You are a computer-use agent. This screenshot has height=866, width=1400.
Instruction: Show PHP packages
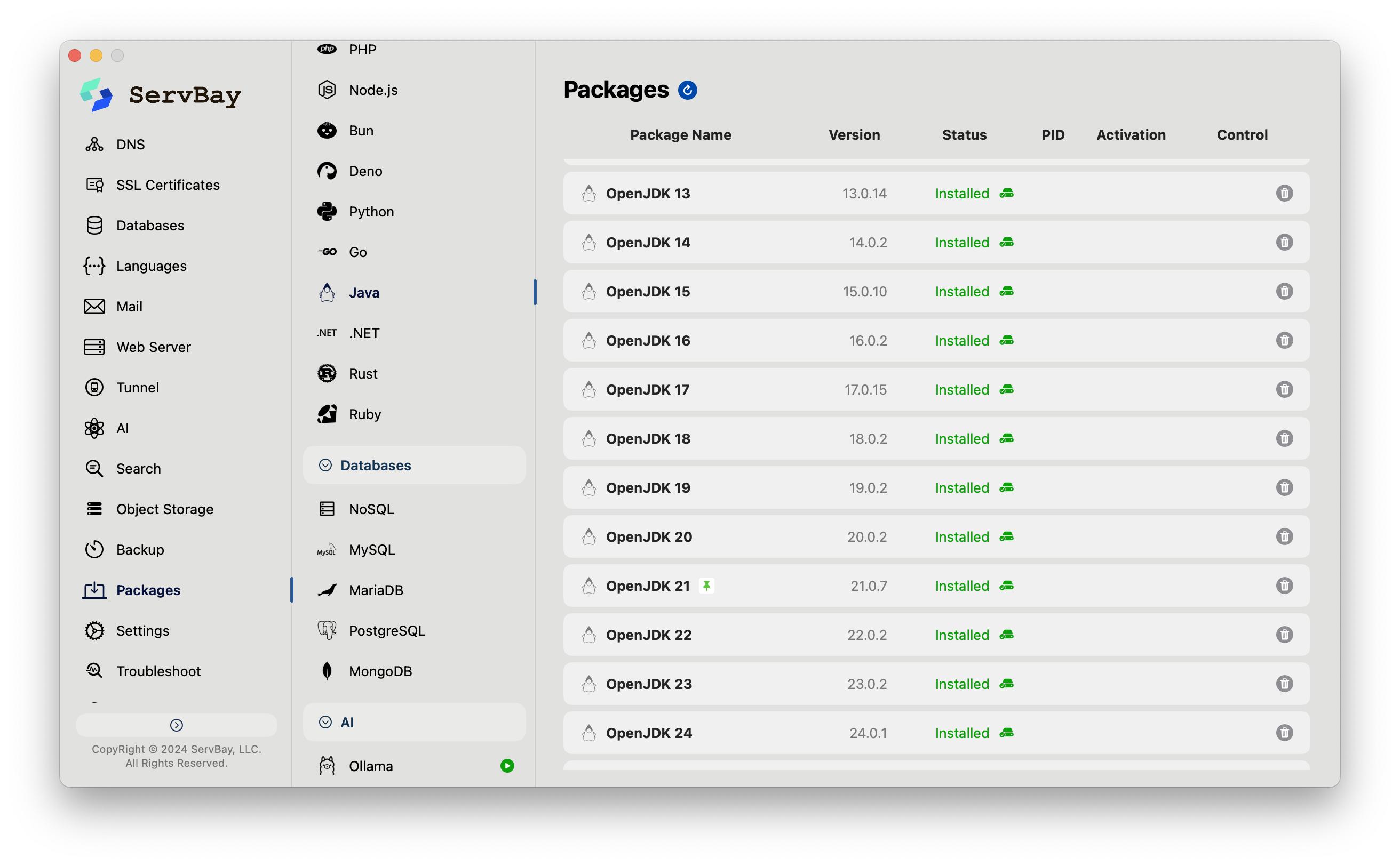346,50
